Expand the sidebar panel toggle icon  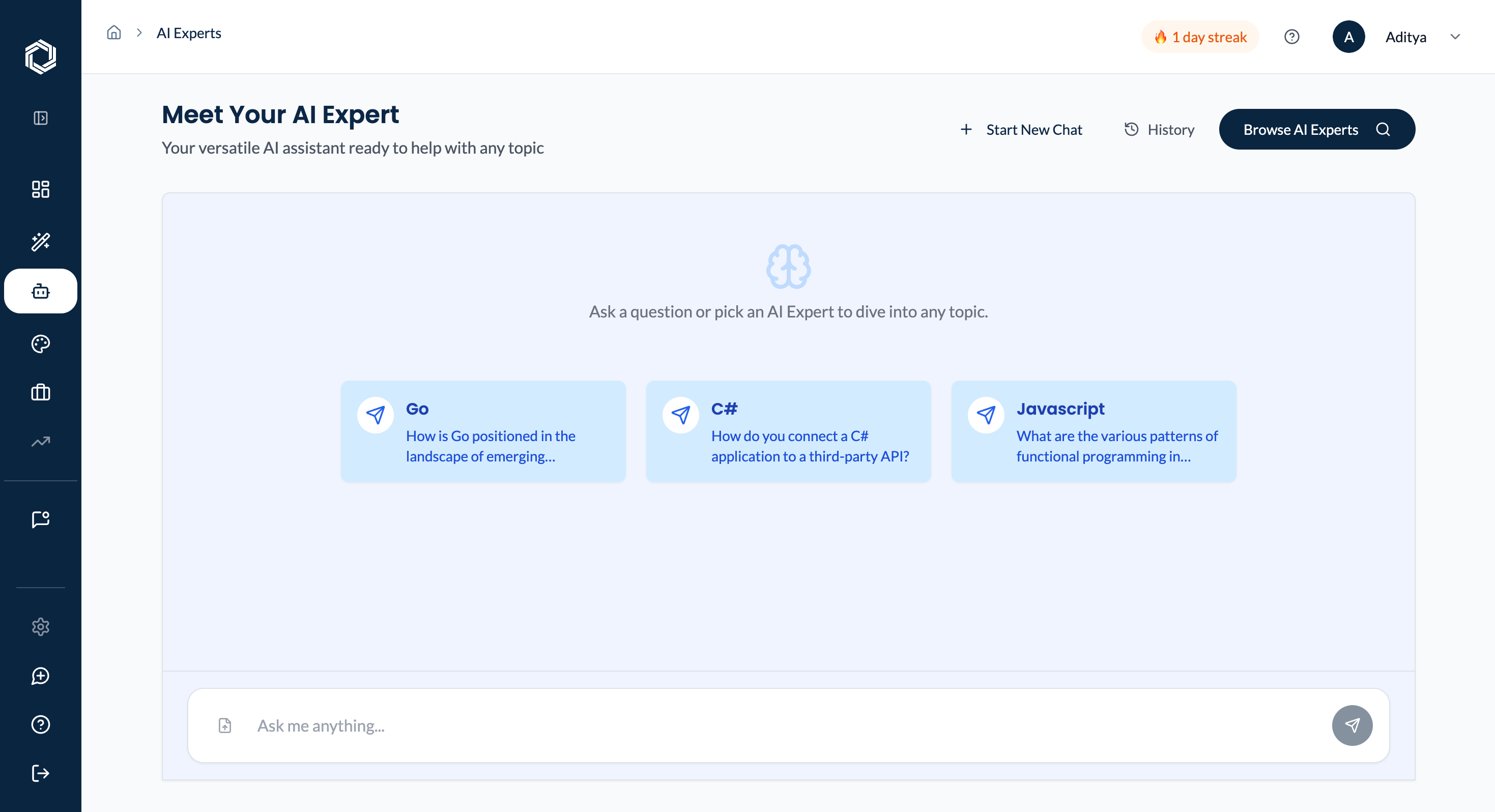(41, 119)
